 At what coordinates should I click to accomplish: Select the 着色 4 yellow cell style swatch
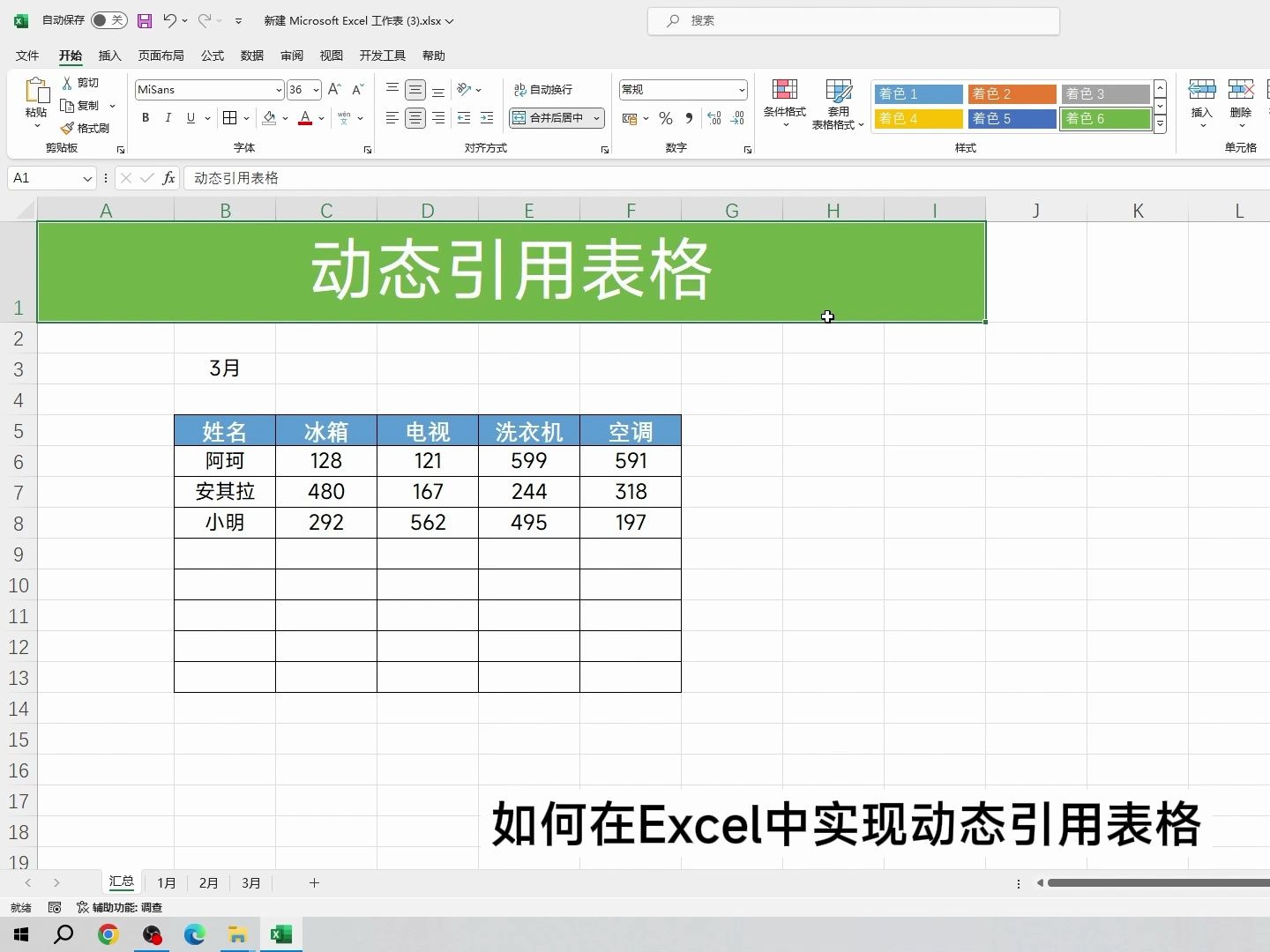pyautogui.click(x=917, y=118)
